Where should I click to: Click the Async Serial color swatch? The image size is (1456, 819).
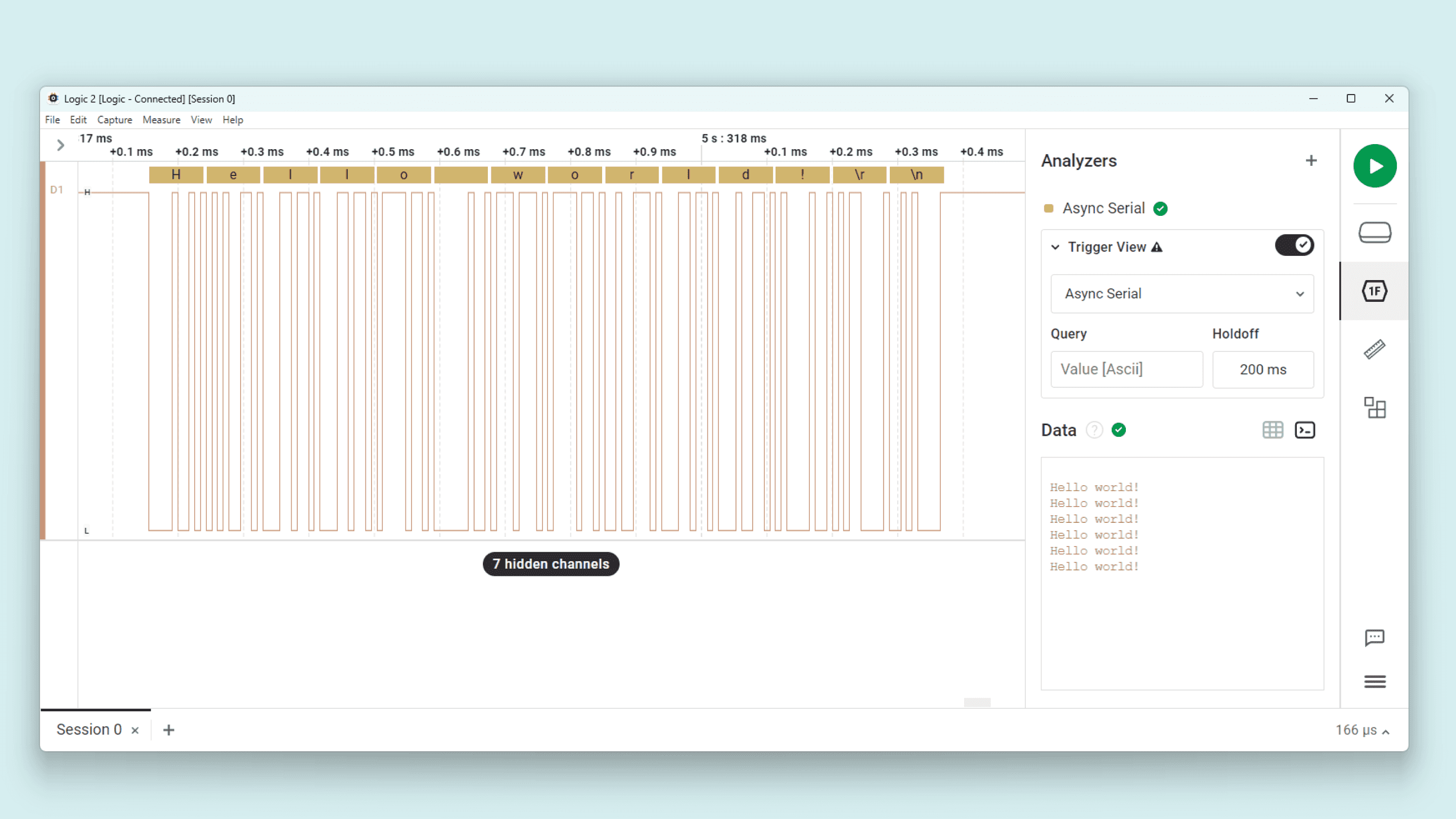(x=1049, y=209)
